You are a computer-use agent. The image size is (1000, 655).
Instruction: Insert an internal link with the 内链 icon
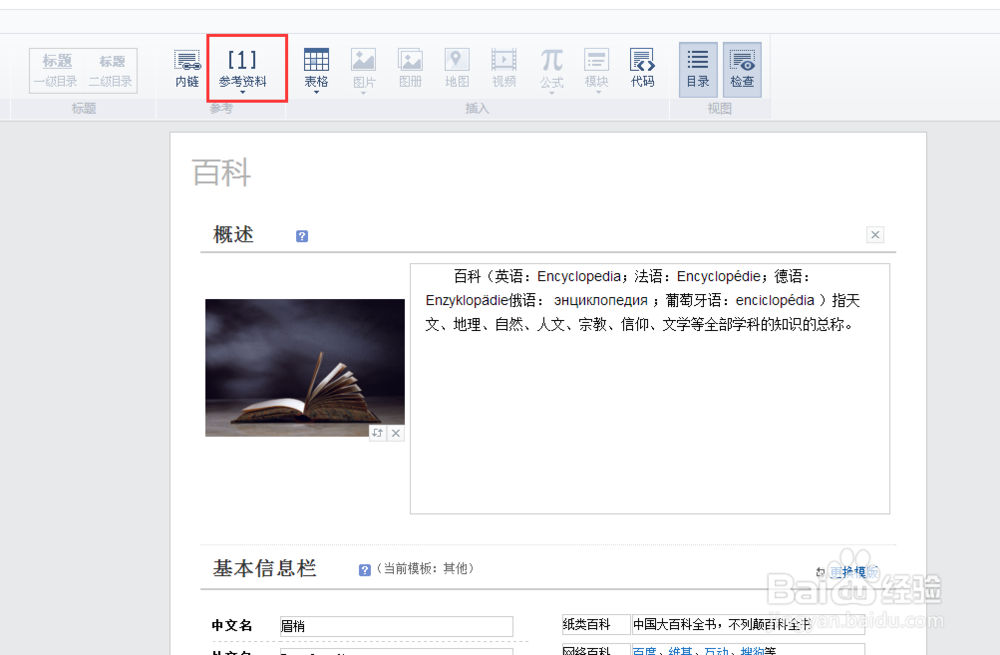point(187,68)
